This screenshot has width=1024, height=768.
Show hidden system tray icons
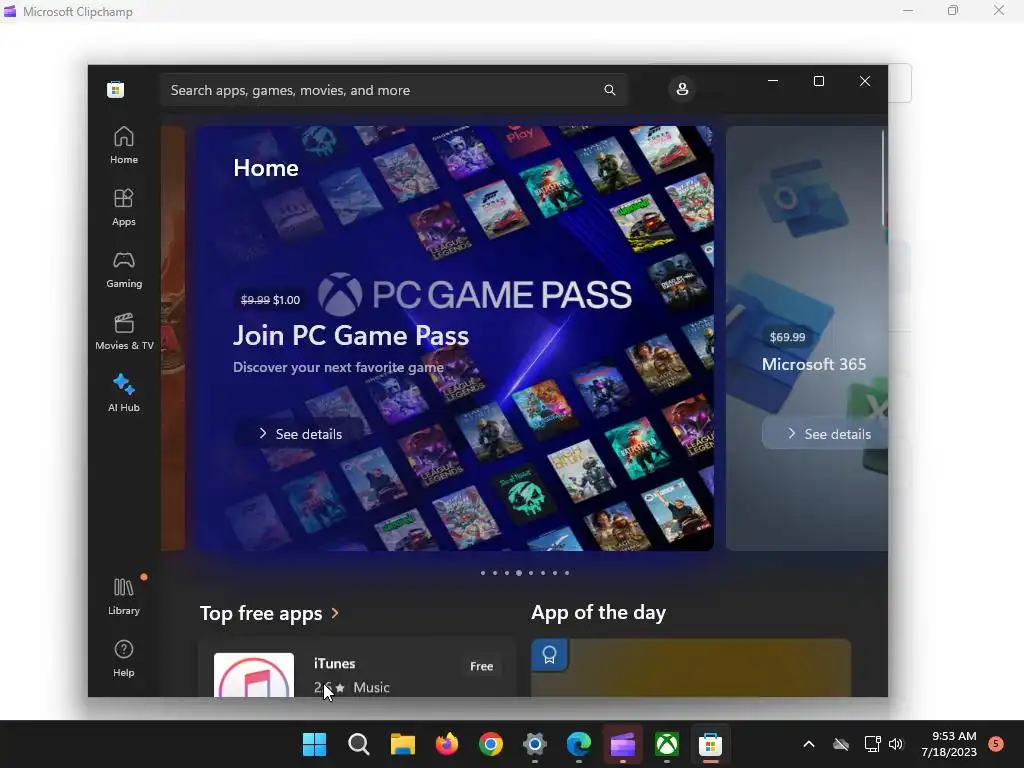pos(808,744)
